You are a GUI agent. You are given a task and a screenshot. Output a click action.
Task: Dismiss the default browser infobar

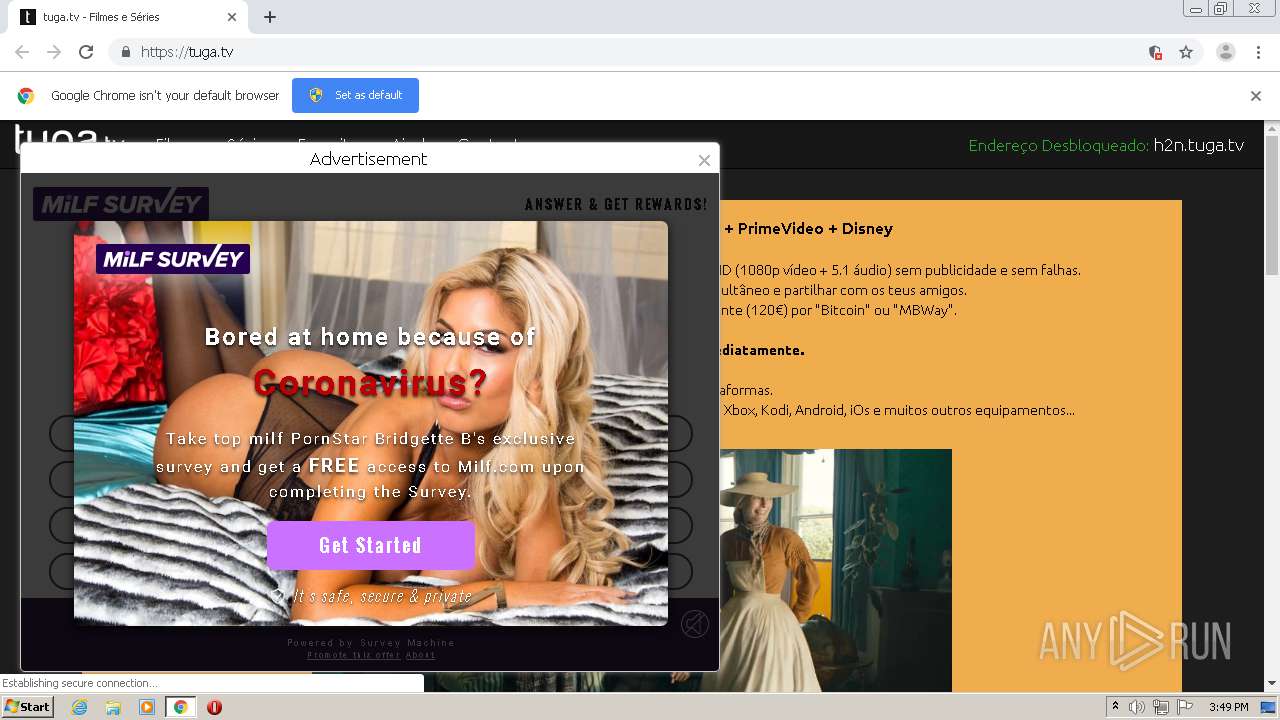point(1256,96)
